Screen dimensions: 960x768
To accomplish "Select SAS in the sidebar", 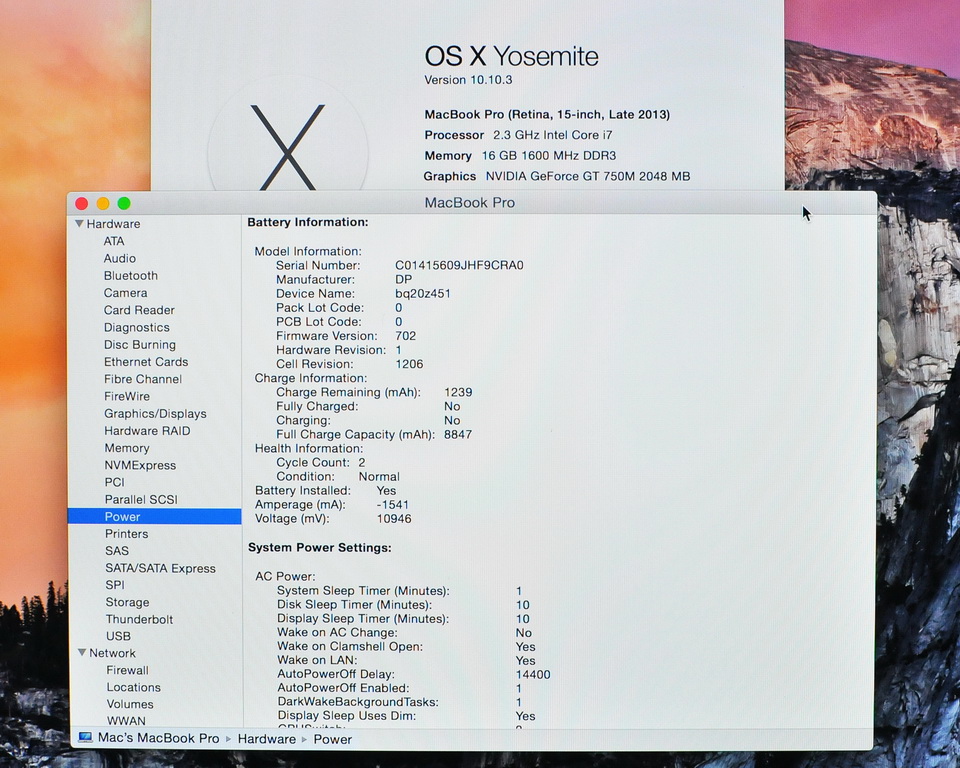I will pos(117,551).
